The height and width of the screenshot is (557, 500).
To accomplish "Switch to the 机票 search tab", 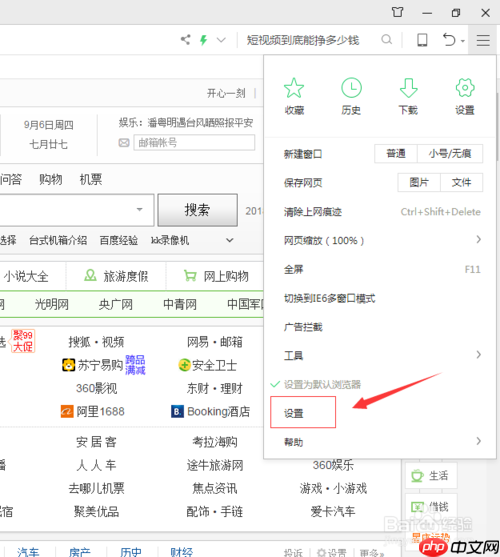I will [x=91, y=179].
